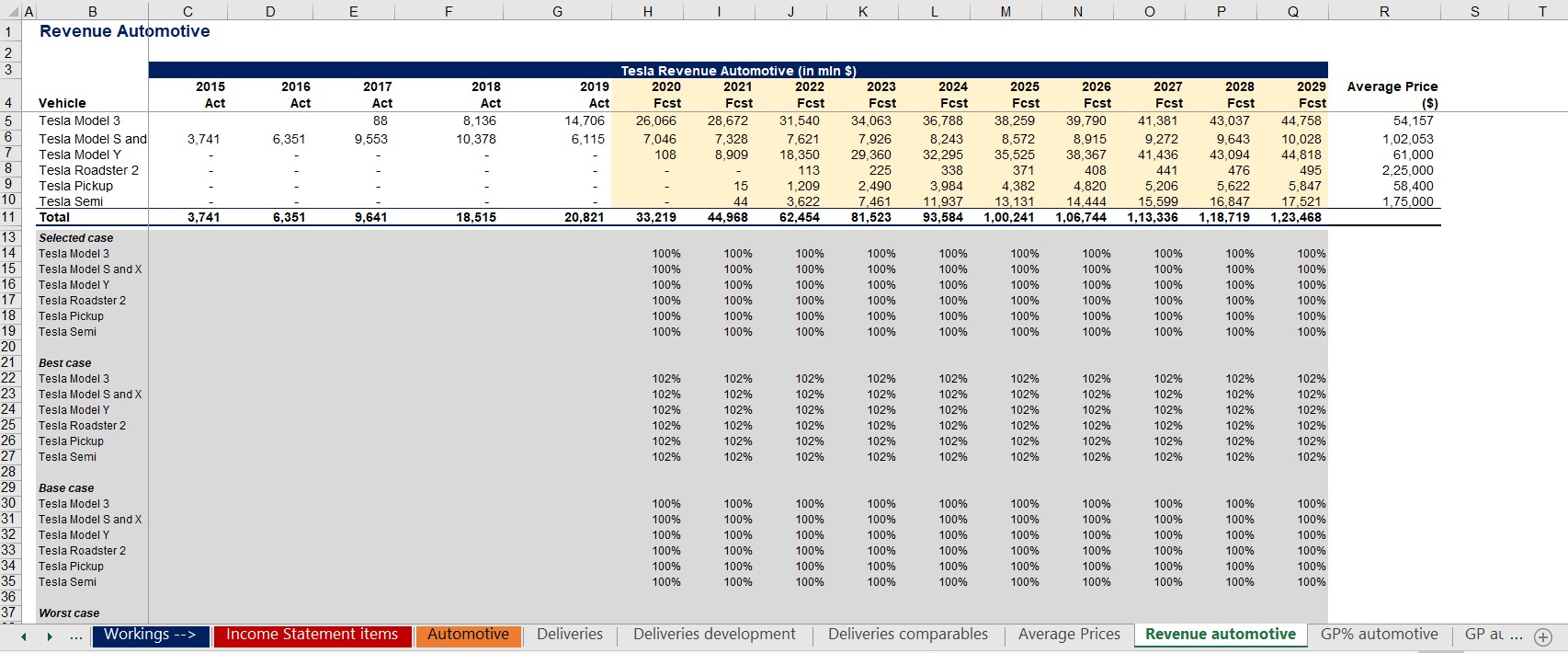Select average price 1,75,000
The image size is (1568, 653).
pos(1407,201)
